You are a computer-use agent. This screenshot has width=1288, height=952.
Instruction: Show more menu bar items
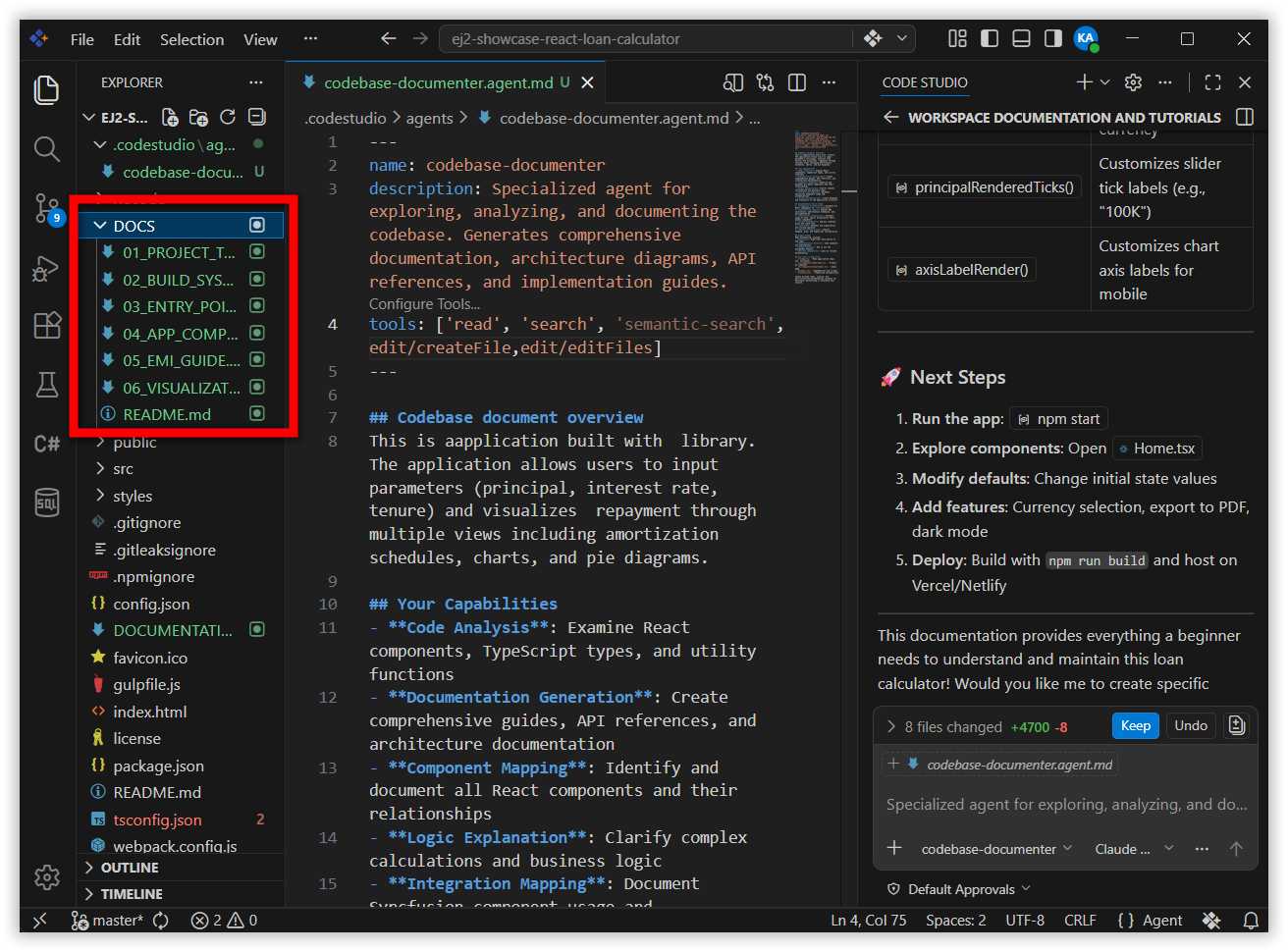click(310, 39)
